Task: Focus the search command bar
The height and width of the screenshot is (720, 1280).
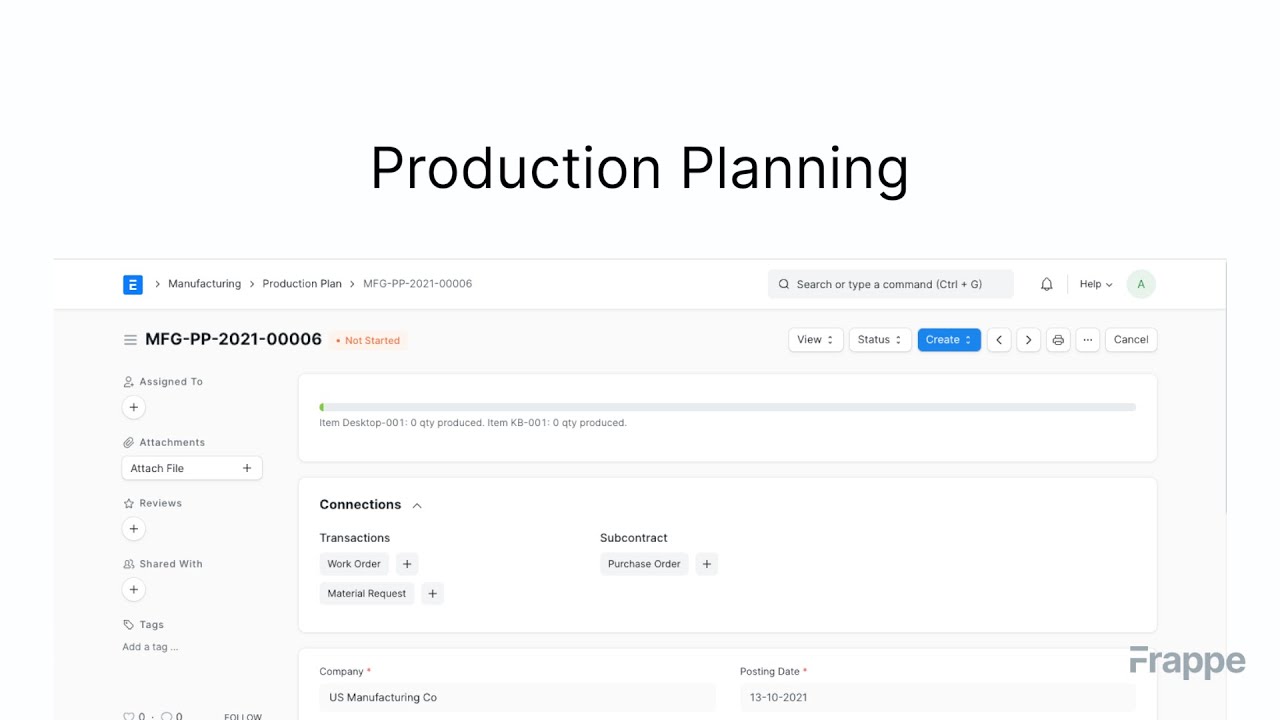Action: pyautogui.click(x=891, y=284)
